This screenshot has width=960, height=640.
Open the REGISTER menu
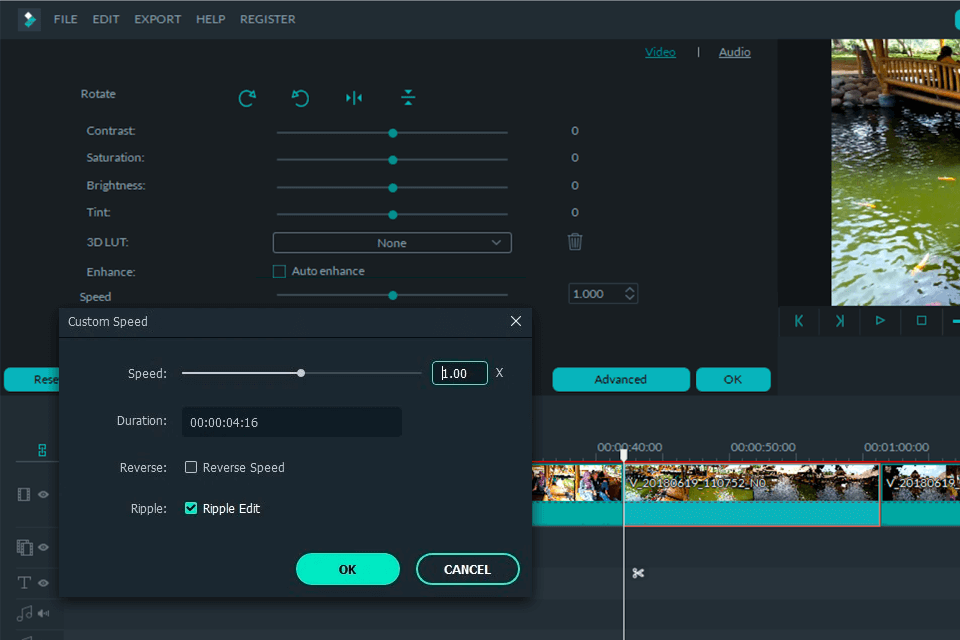pos(268,20)
